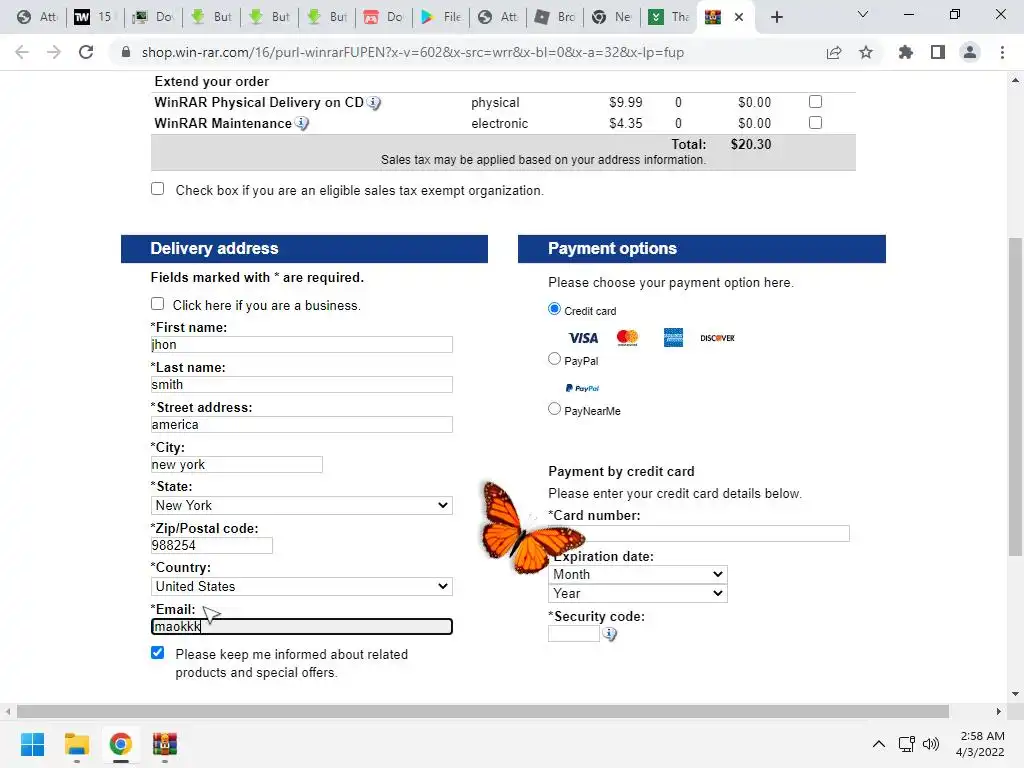The image size is (1024, 768).
Task: Open the info icon beside WinRAR Maintenance
Action: [x=302, y=123]
